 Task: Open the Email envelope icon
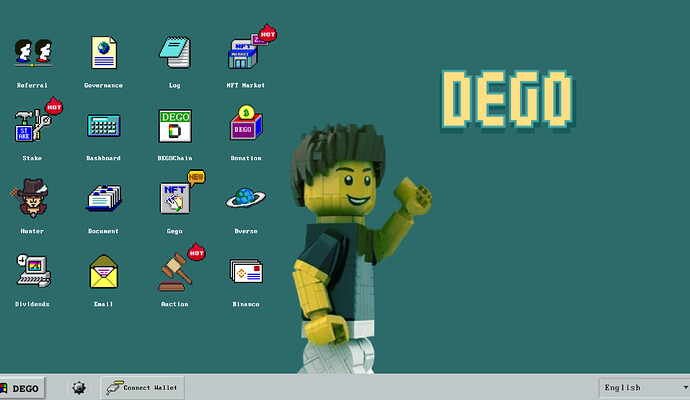click(103, 272)
